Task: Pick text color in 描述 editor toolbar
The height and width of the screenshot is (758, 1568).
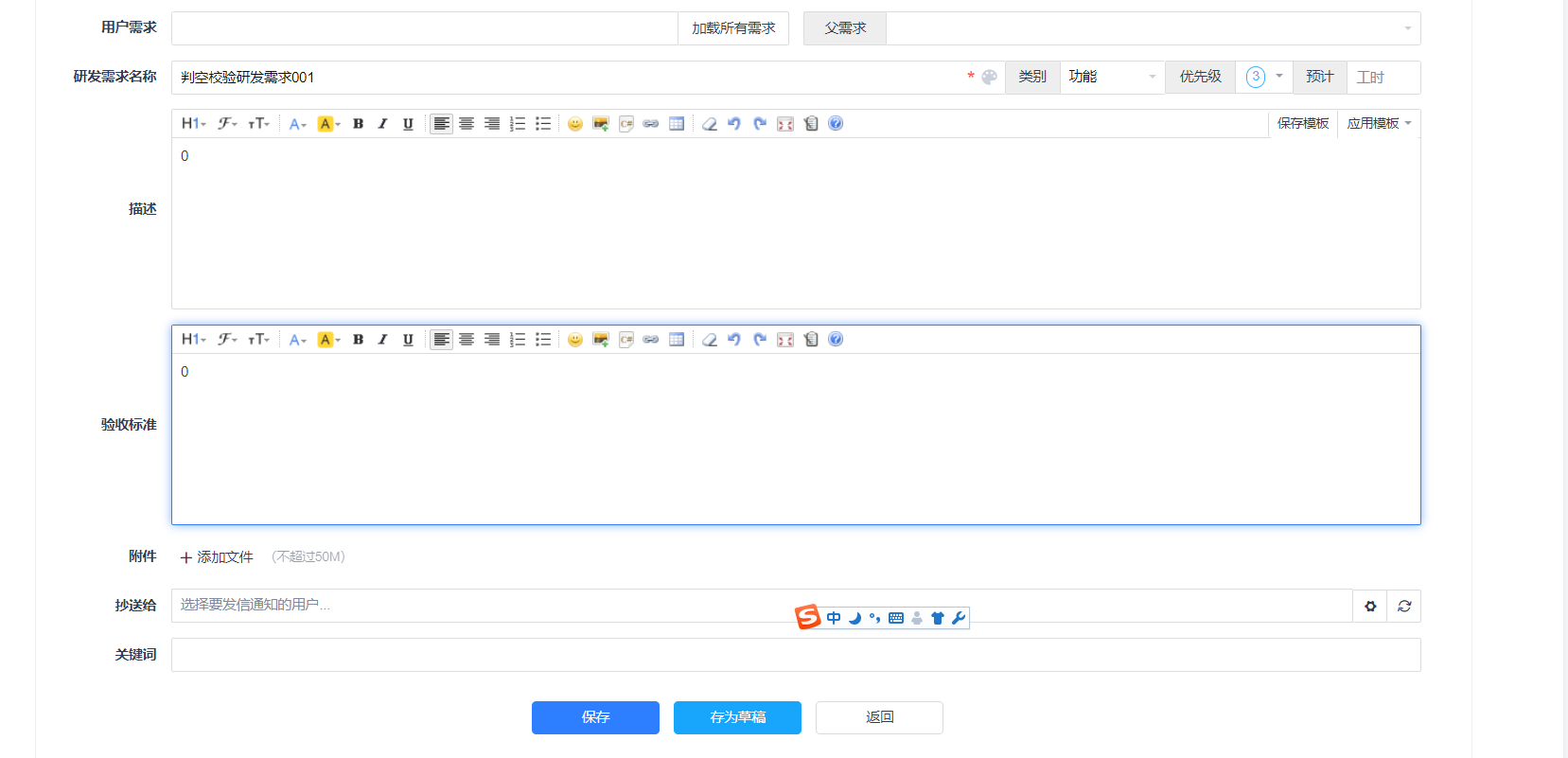Action: 298,124
